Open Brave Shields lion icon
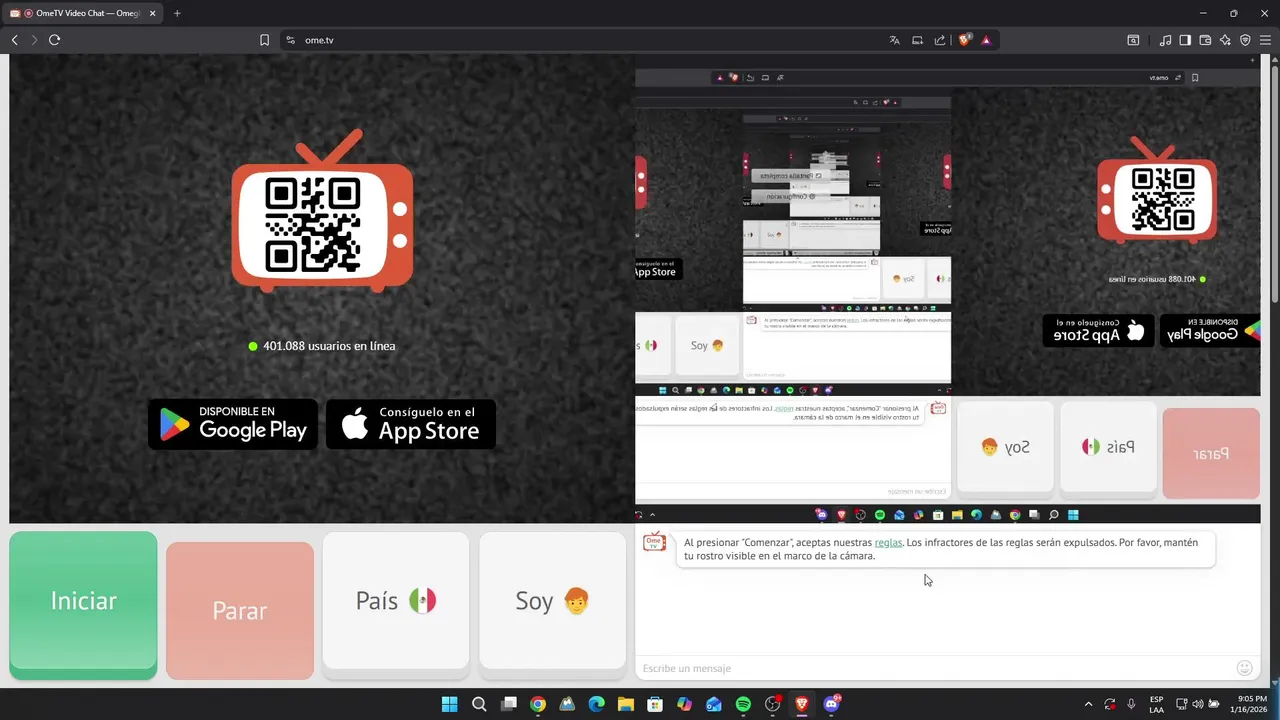Viewport: 1280px width, 720px height. [x=965, y=40]
